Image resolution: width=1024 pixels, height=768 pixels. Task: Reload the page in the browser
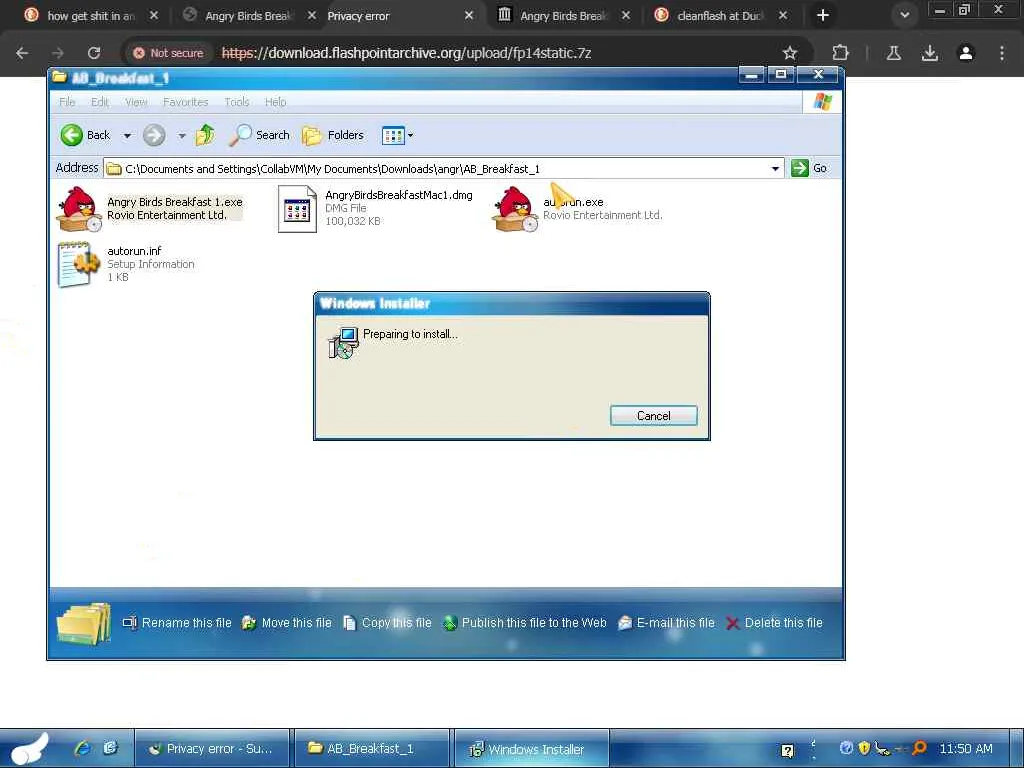coord(94,53)
